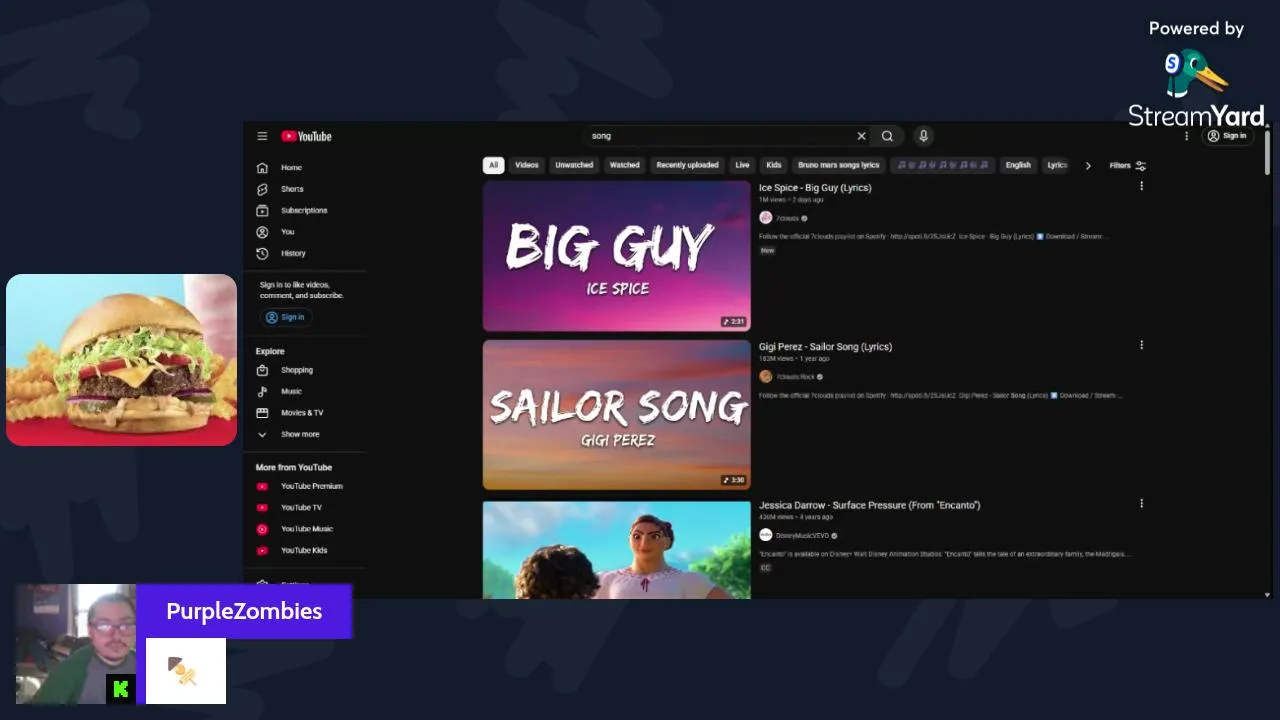Show more filter chips with the right chevron
The width and height of the screenshot is (1280, 720).
1088,165
